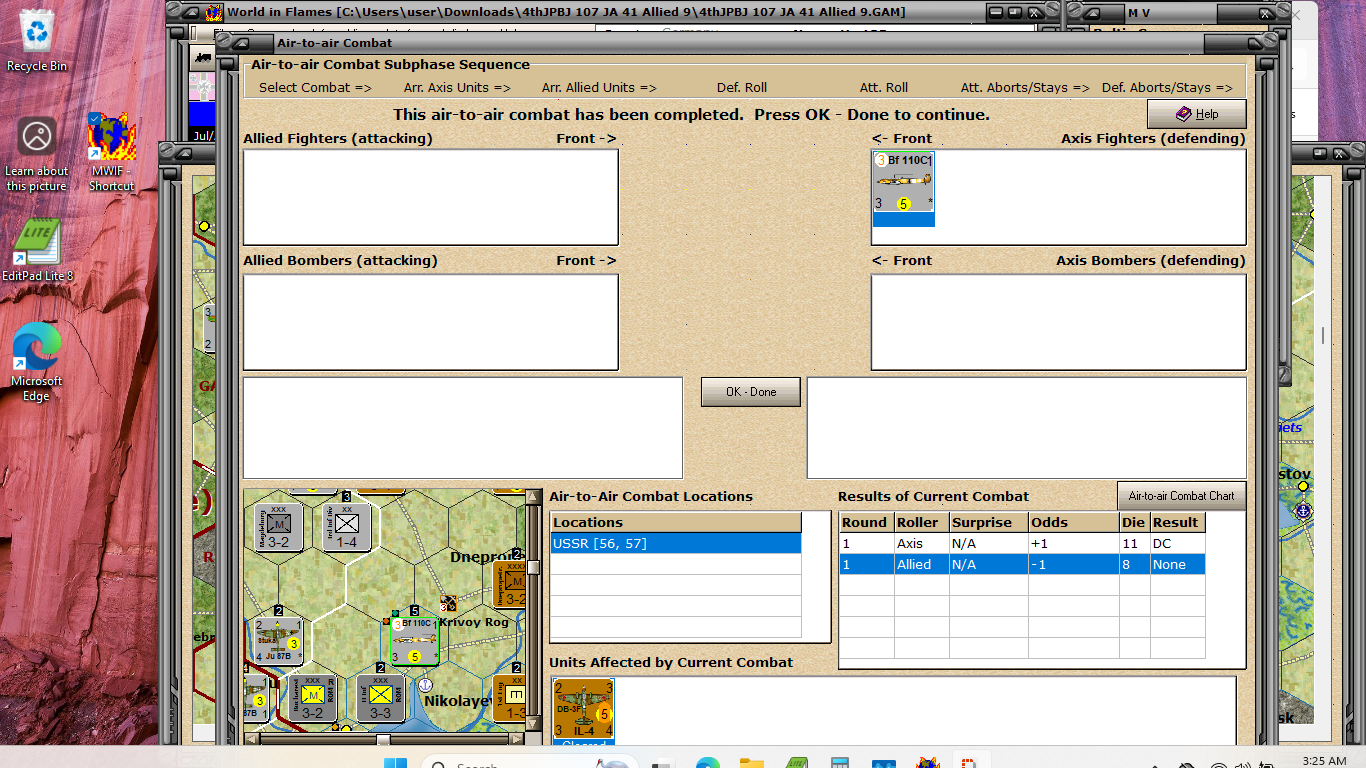Click the map scroll right arrow
Screen dimensions: 1366x768
tap(517, 739)
